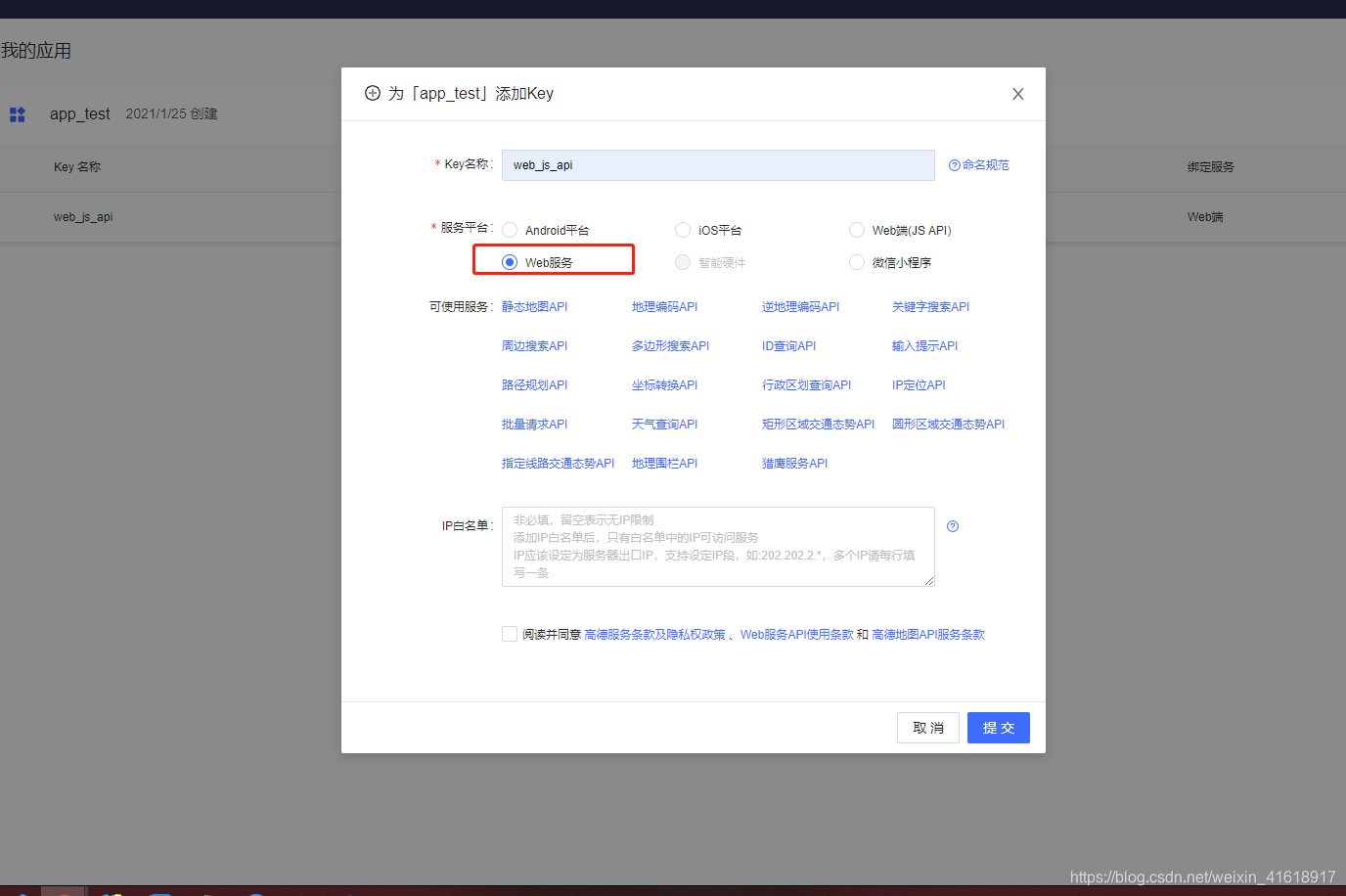Click the app_test application grid icon
Viewport: 1346px width, 896px height.
[18, 114]
